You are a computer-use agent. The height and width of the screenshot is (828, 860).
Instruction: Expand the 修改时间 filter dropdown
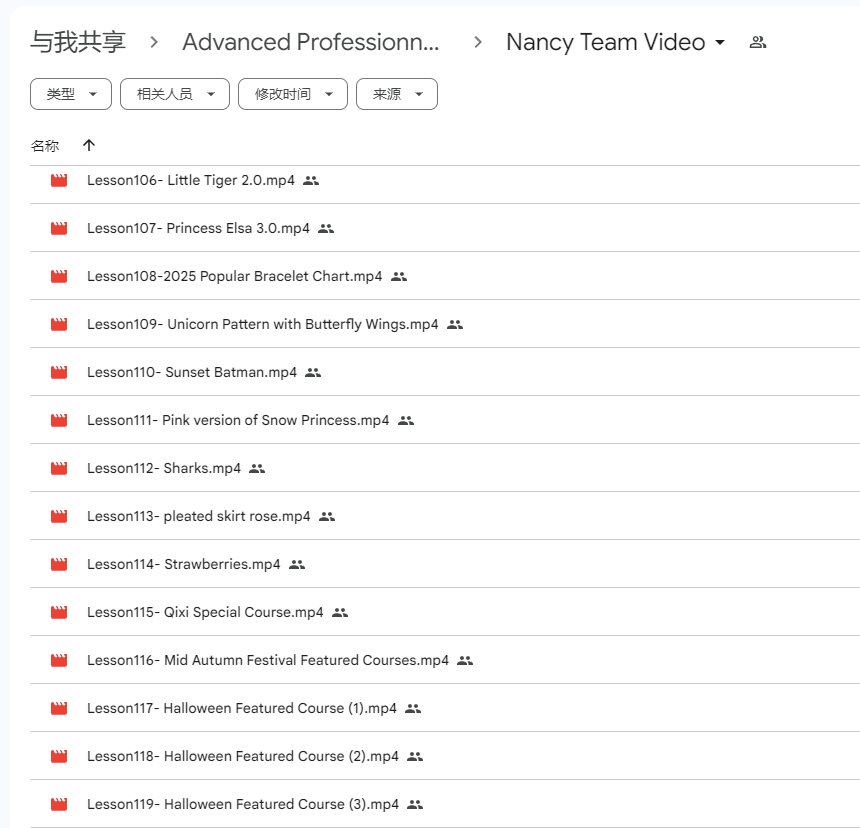point(292,94)
